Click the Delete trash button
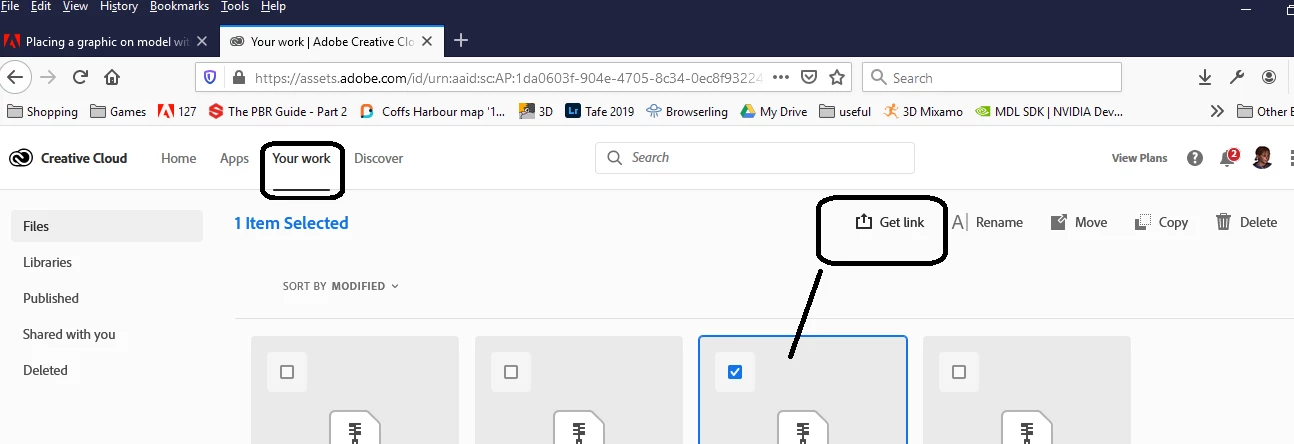This screenshot has height=444, width=1294. 1246,222
